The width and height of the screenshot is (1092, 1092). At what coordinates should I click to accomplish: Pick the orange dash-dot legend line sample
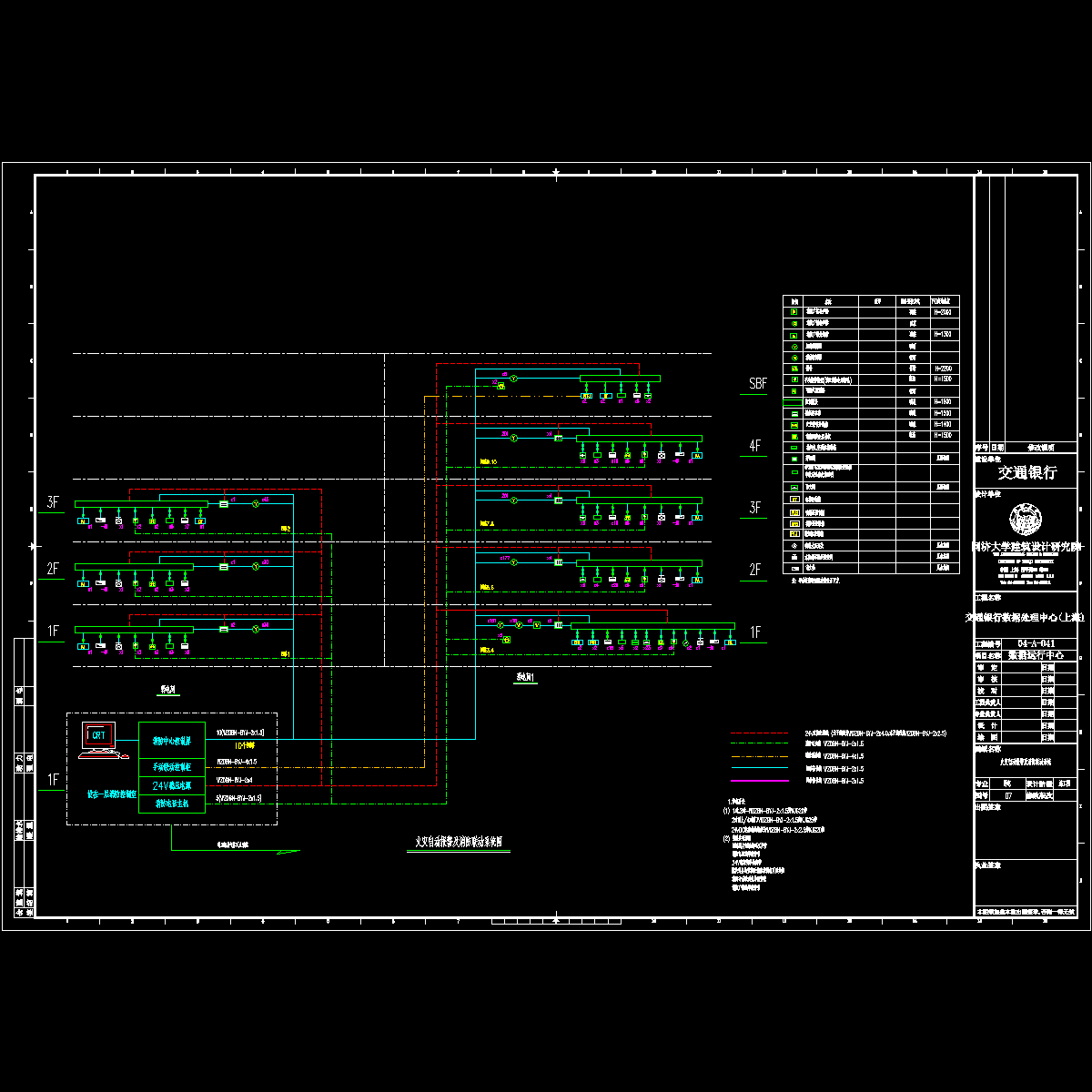pos(759,756)
